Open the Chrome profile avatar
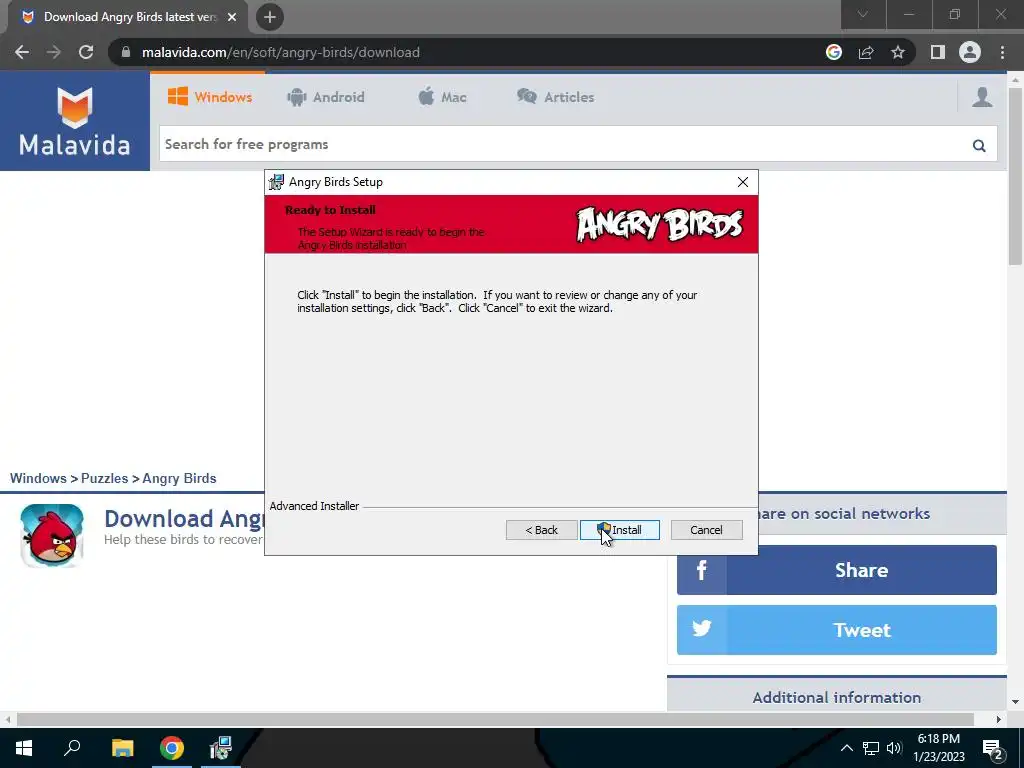Image resolution: width=1024 pixels, height=768 pixels. click(x=970, y=52)
